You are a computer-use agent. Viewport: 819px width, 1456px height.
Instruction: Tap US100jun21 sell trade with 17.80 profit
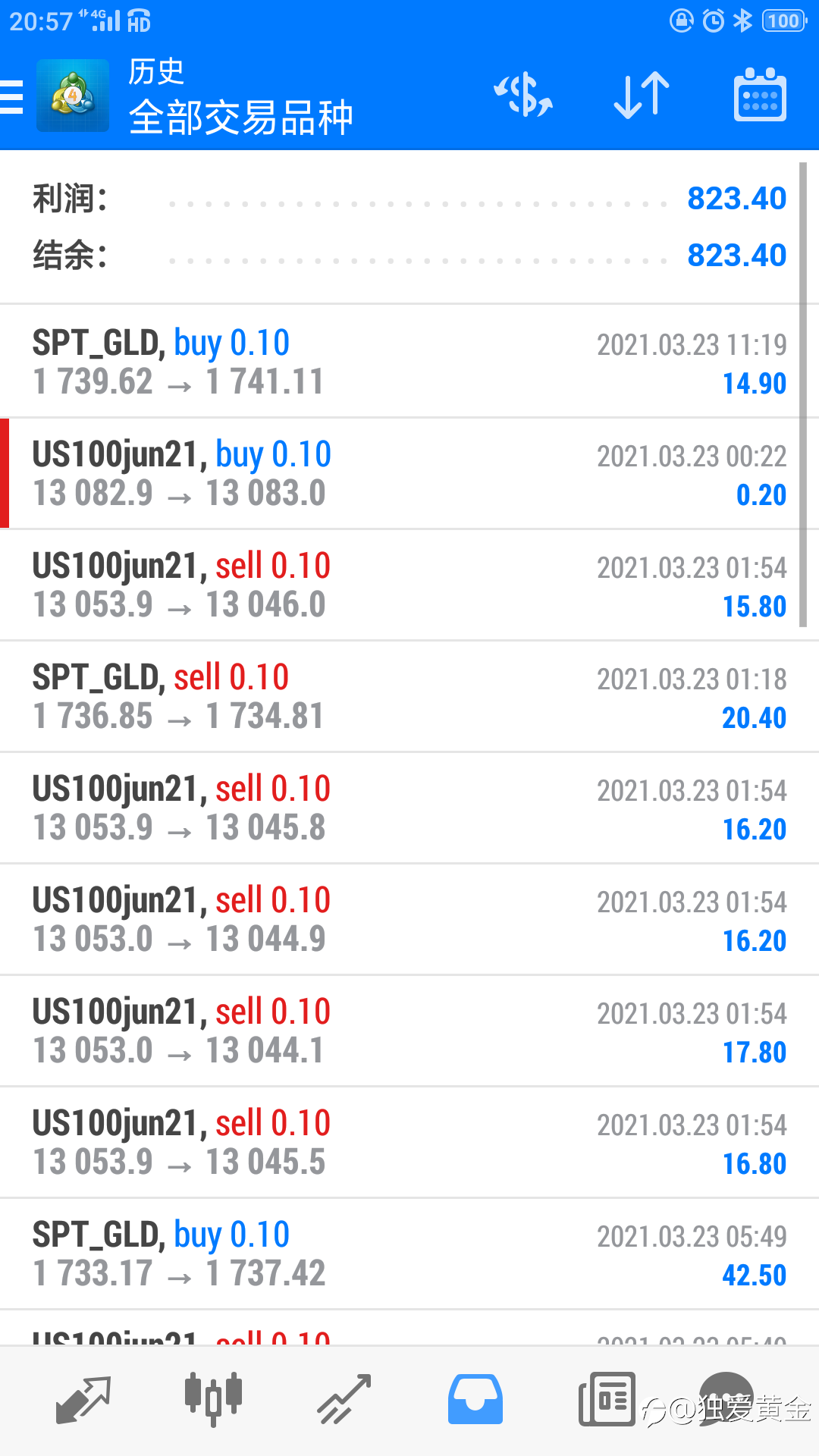409,1031
